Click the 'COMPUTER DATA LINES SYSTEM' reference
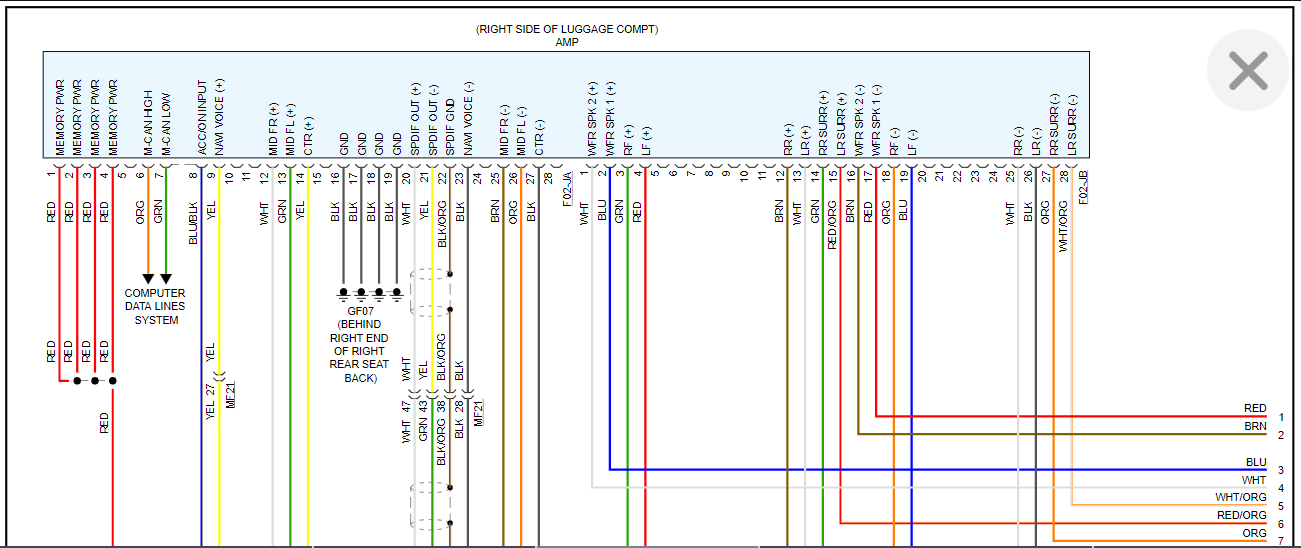 click(x=155, y=307)
